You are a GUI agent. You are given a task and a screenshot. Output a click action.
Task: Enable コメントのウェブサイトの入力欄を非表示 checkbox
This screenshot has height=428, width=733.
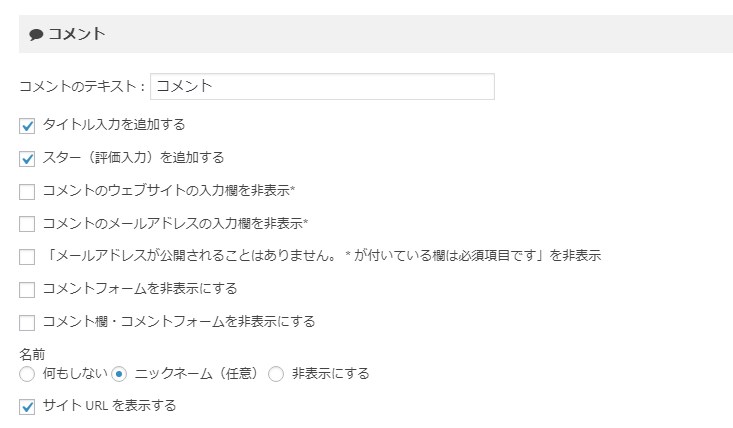[x=27, y=192]
